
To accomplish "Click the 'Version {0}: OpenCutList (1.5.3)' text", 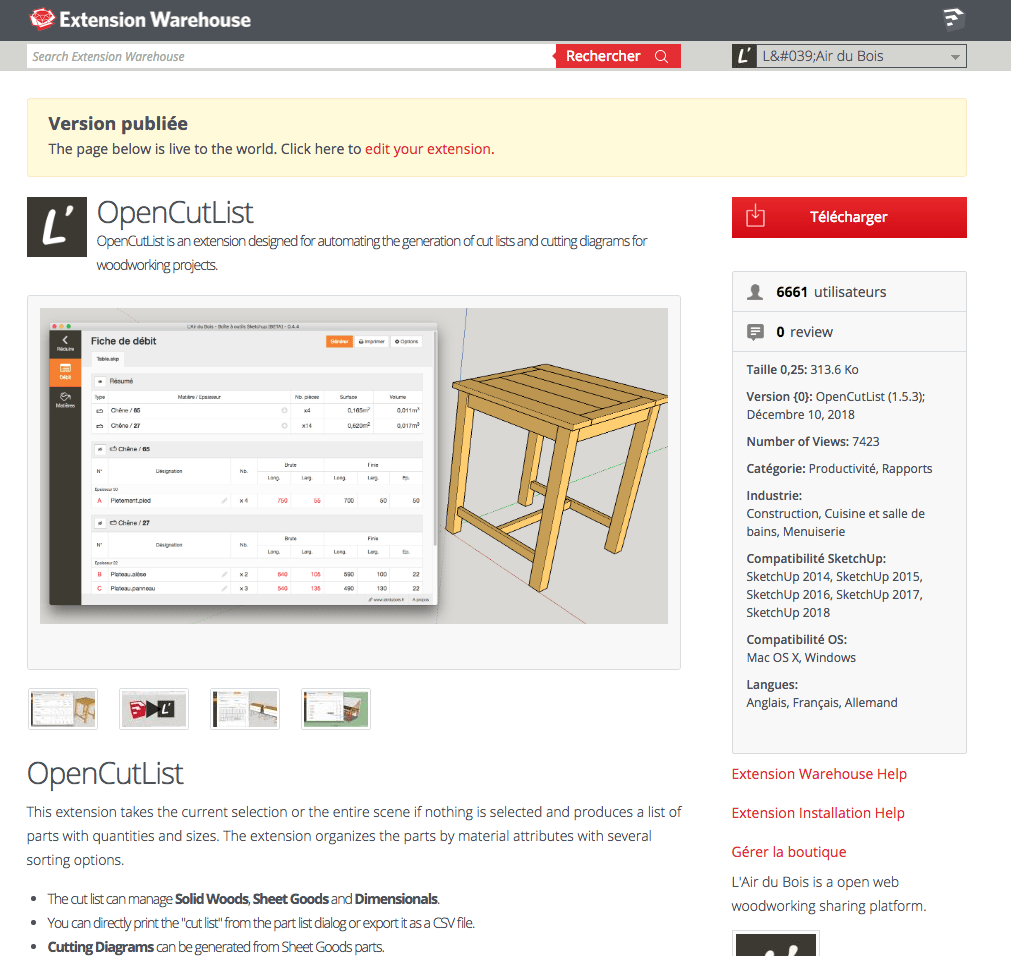I will [836, 396].
